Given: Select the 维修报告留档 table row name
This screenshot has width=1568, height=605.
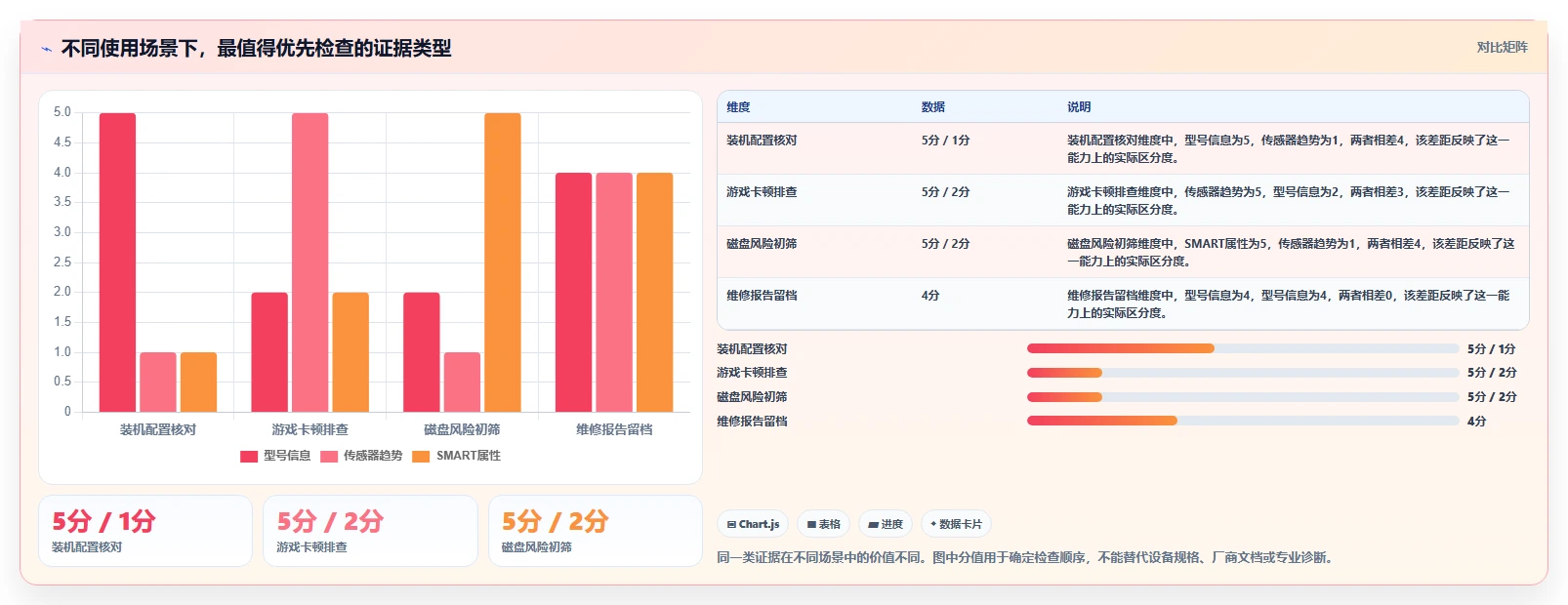Looking at the screenshot, I should (x=762, y=296).
